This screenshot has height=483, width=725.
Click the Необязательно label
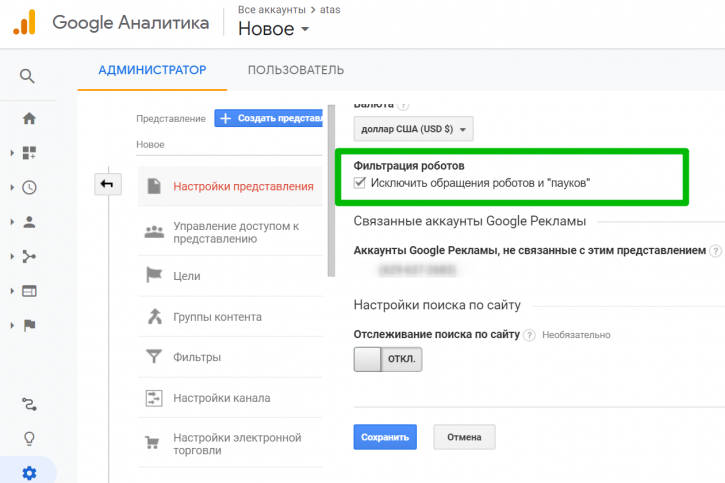click(576, 335)
